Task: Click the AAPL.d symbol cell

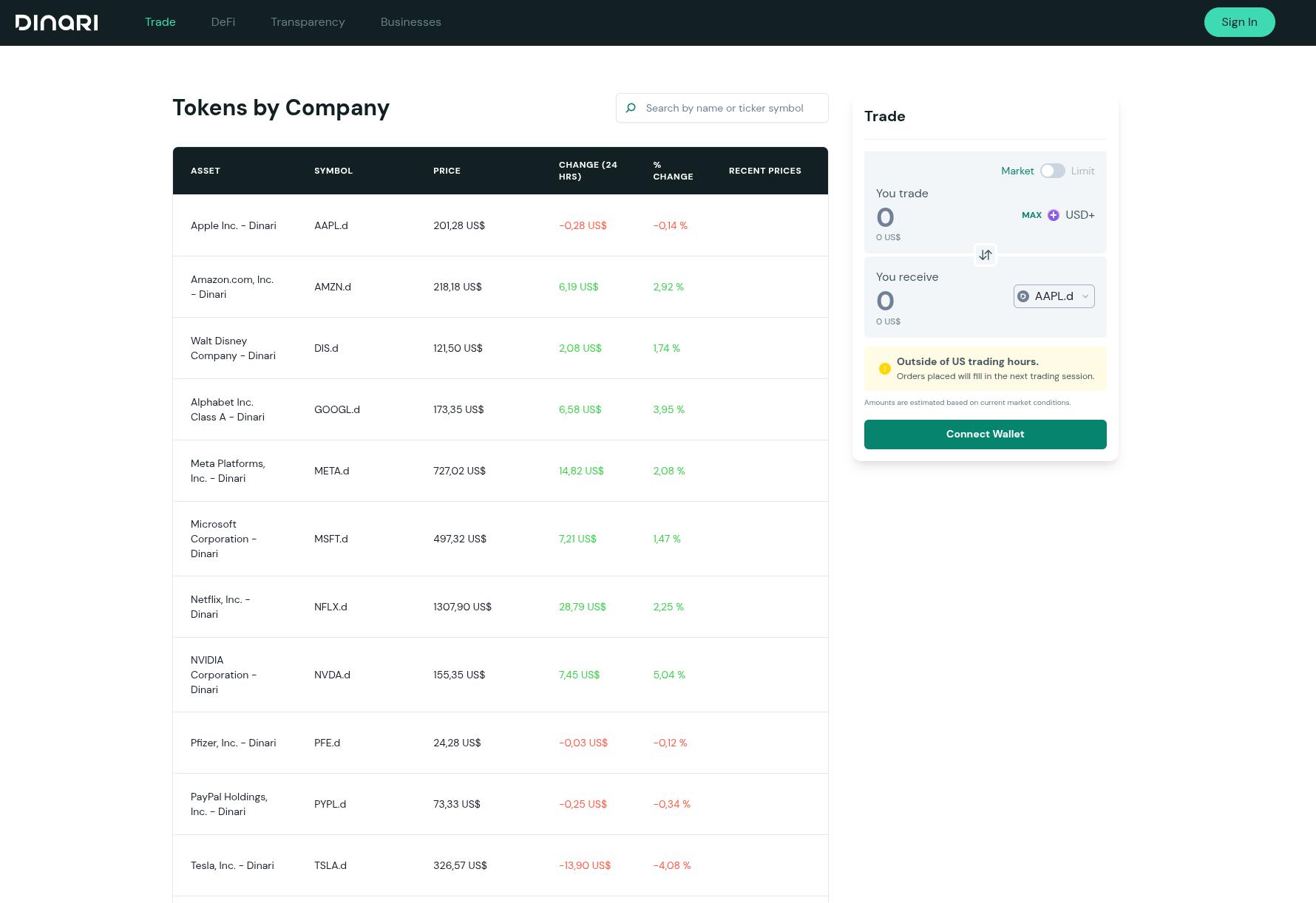Action: 331,225
